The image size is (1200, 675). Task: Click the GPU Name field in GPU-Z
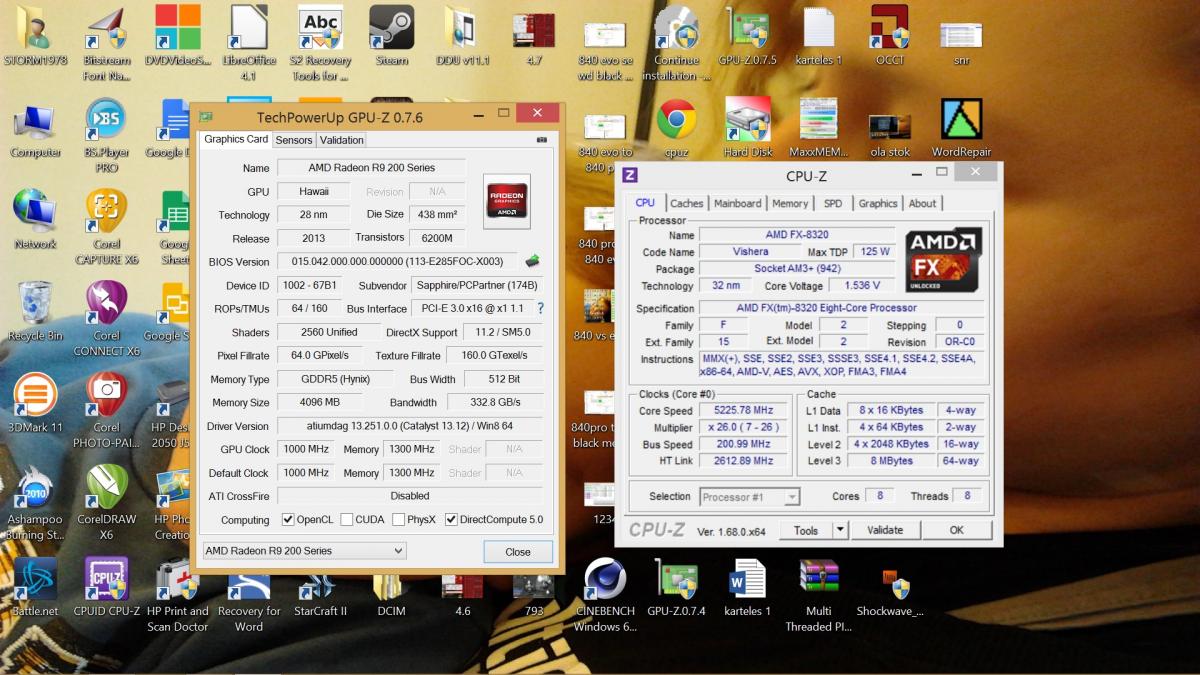[371, 167]
